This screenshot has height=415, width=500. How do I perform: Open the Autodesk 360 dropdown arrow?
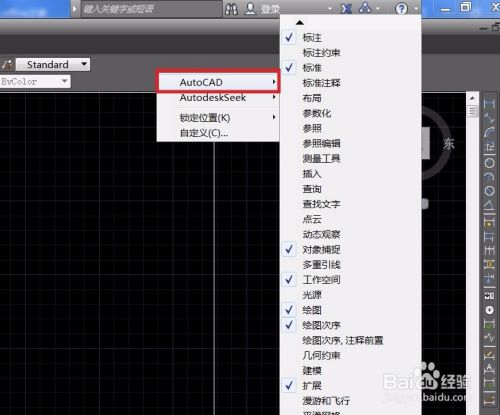point(378,9)
